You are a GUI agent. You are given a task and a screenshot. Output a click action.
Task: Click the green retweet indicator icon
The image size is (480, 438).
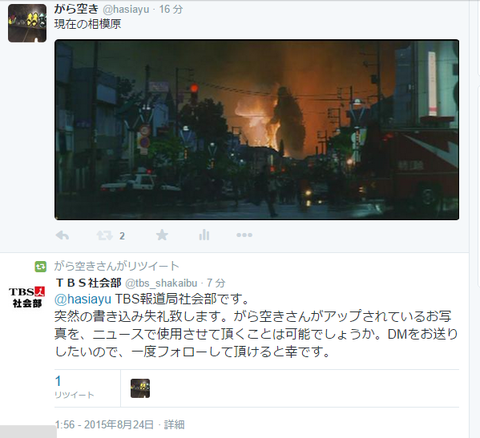click(40, 267)
